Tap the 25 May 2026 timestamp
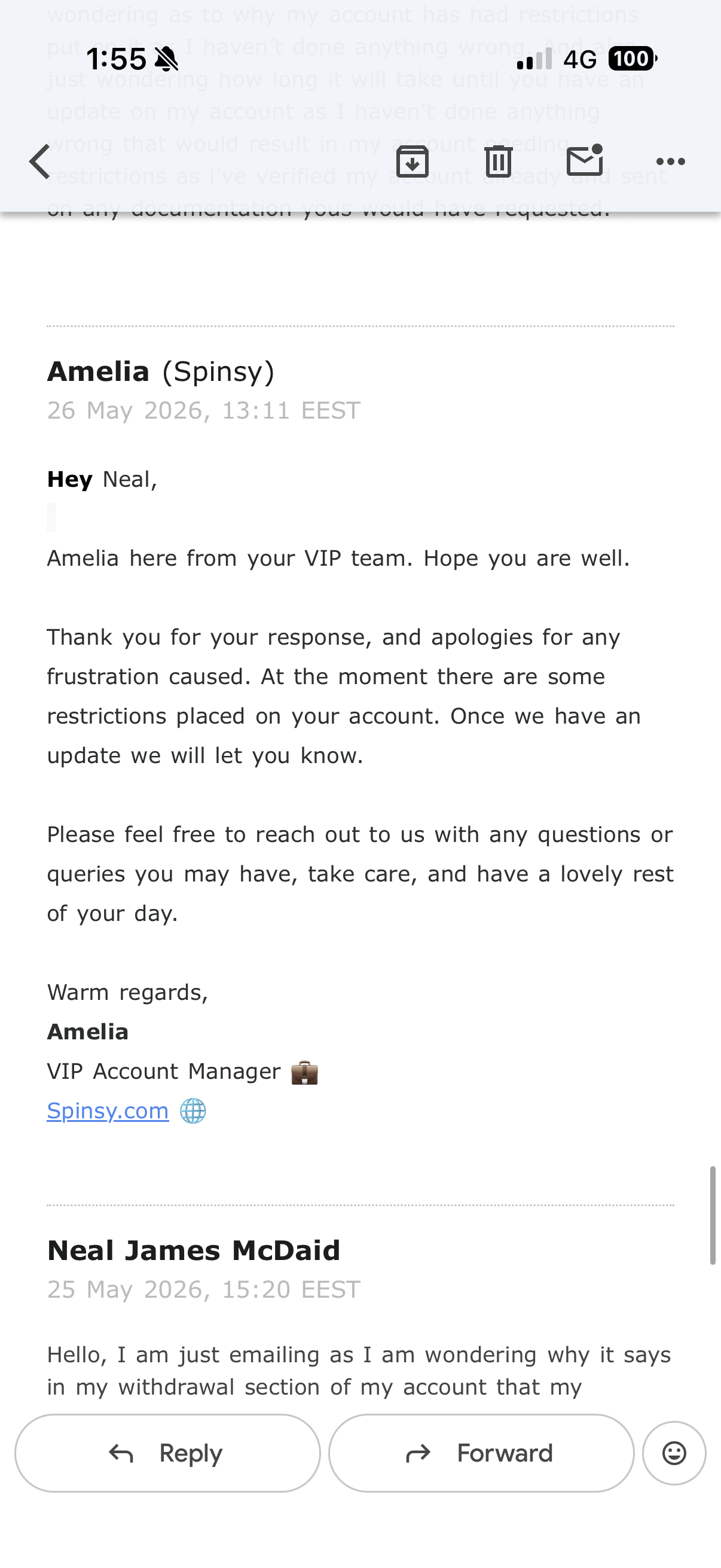Image resolution: width=721 pixels, height=1568 pixels. 204,1290
